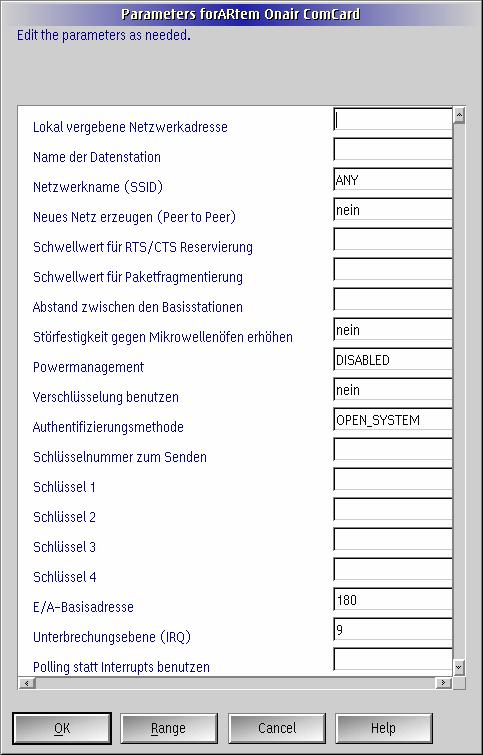Click the label 'Schwellwert für Paketfragmentierung'
483x755 pixels.
pos(138,277)
